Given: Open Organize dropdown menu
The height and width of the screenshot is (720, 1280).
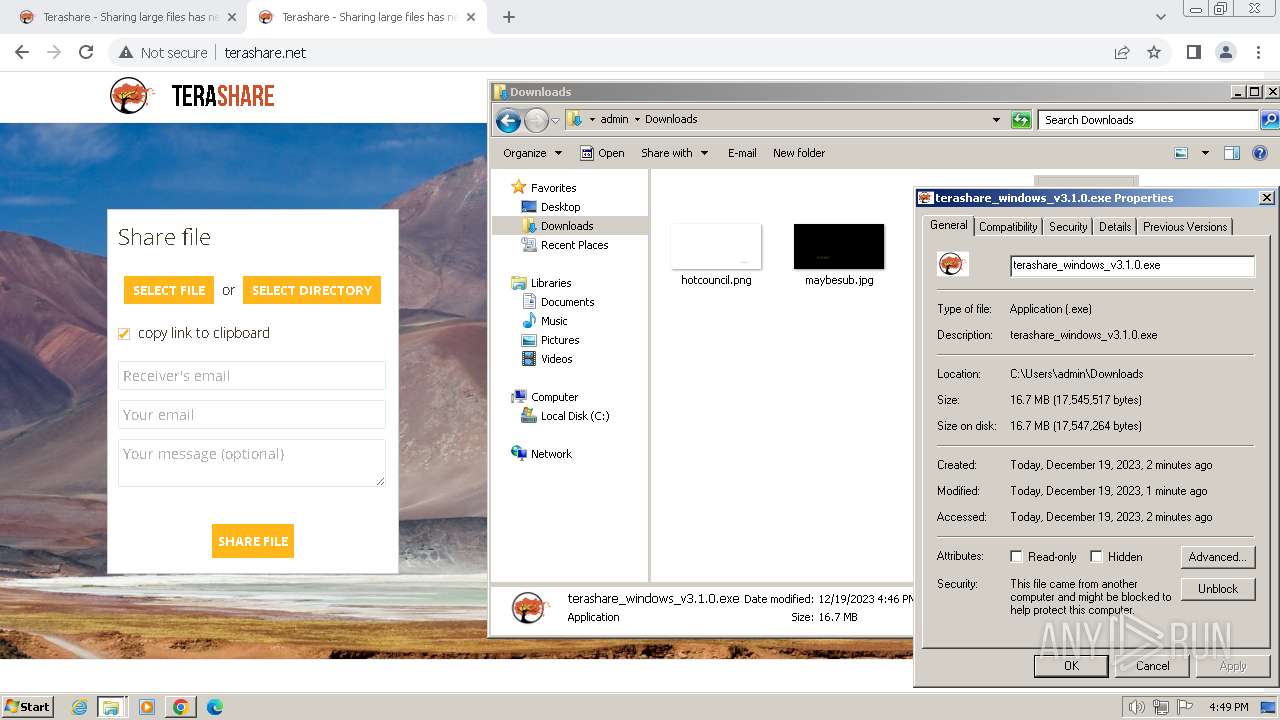Looking at the screenshot, I should point(532,153).
